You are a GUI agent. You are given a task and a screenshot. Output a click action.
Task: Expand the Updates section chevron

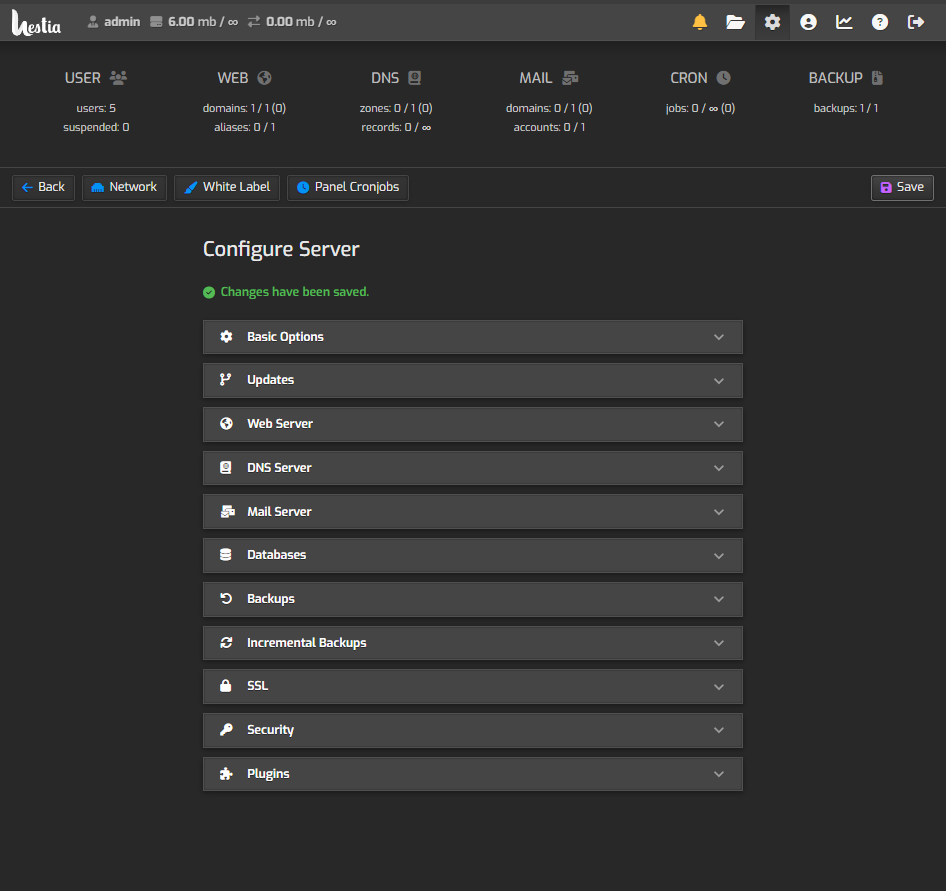(719, 381)
